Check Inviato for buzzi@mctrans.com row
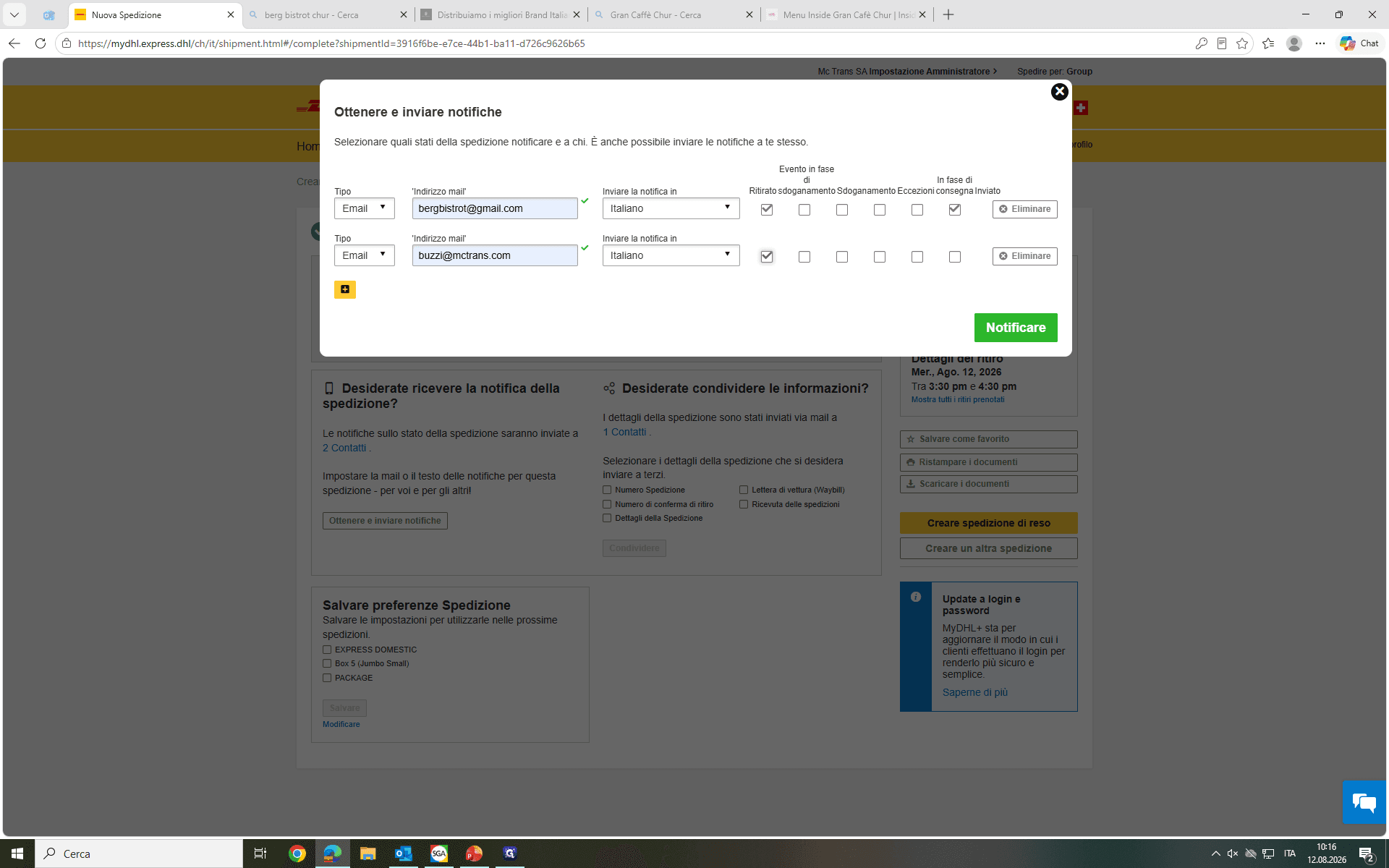Screen dimensions: 1389x868 (x=955, y=257)
